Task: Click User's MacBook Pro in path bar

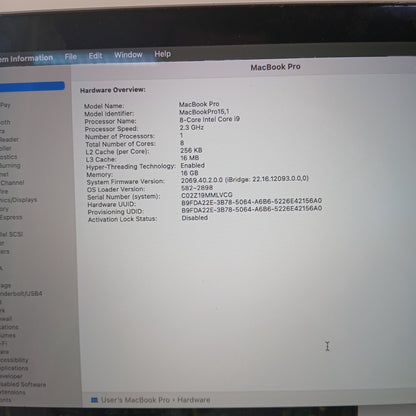Action: point(135,400)
